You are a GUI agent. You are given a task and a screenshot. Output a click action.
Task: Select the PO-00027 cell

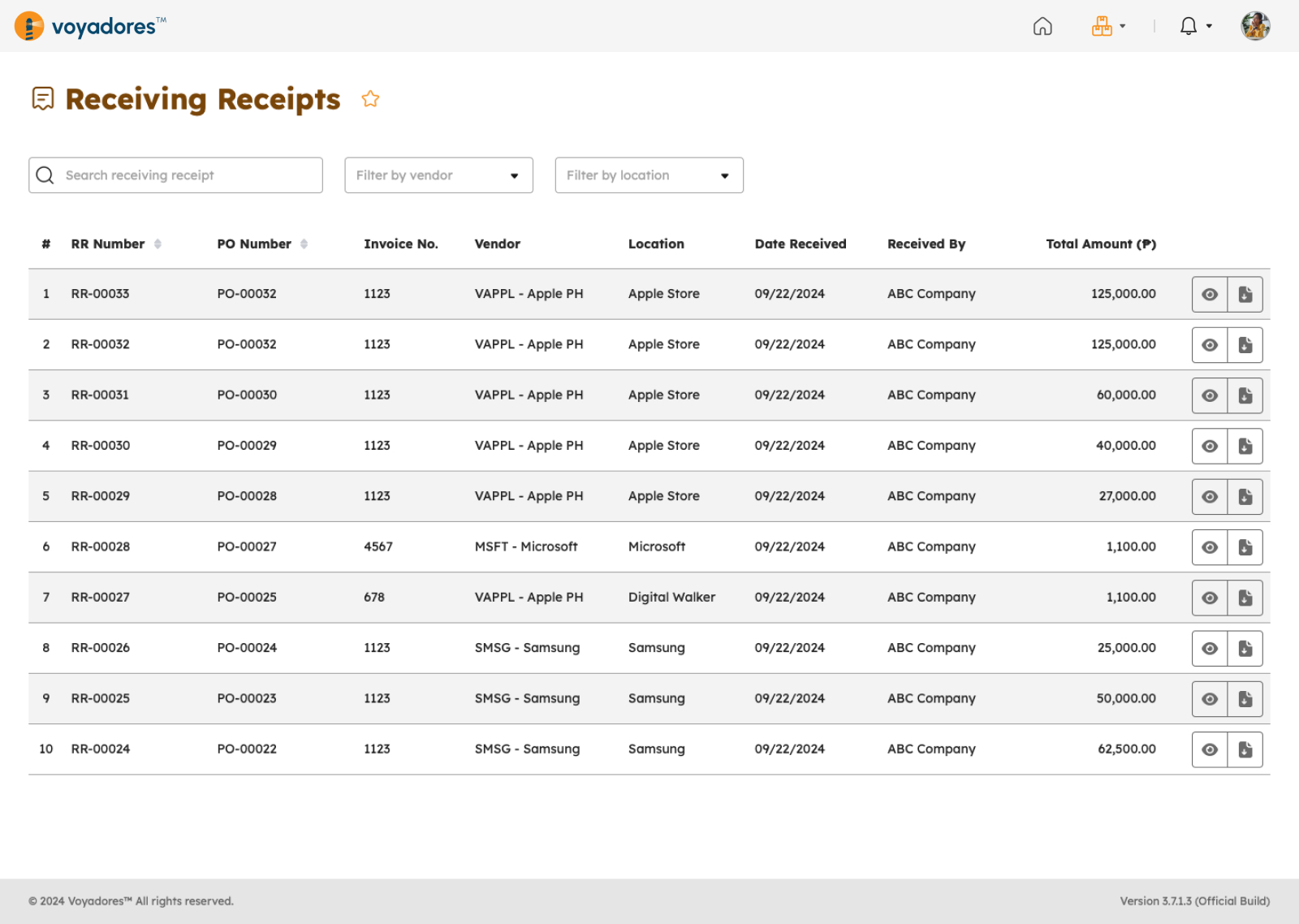point(247,546)
